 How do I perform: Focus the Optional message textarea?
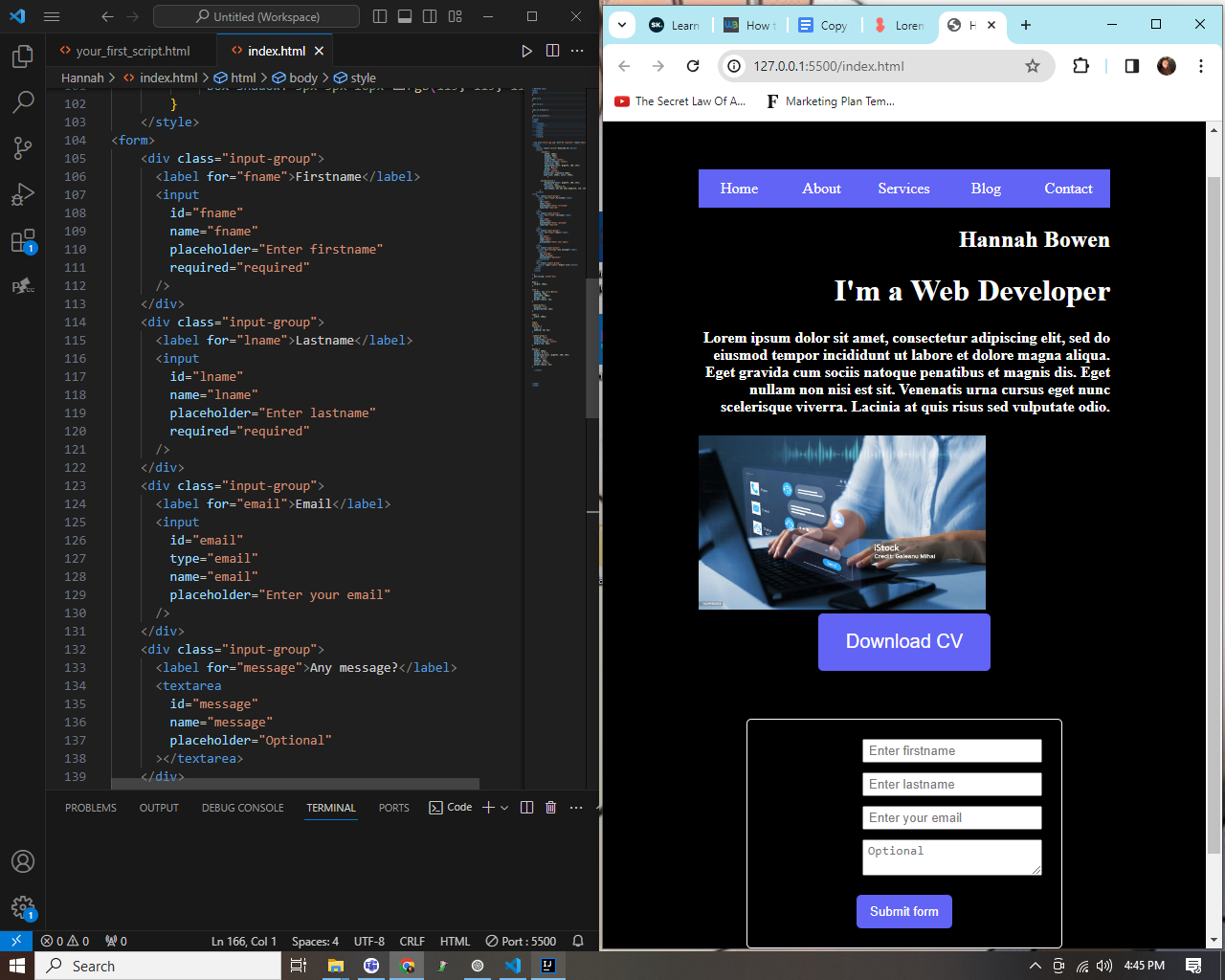click(952, 857)
